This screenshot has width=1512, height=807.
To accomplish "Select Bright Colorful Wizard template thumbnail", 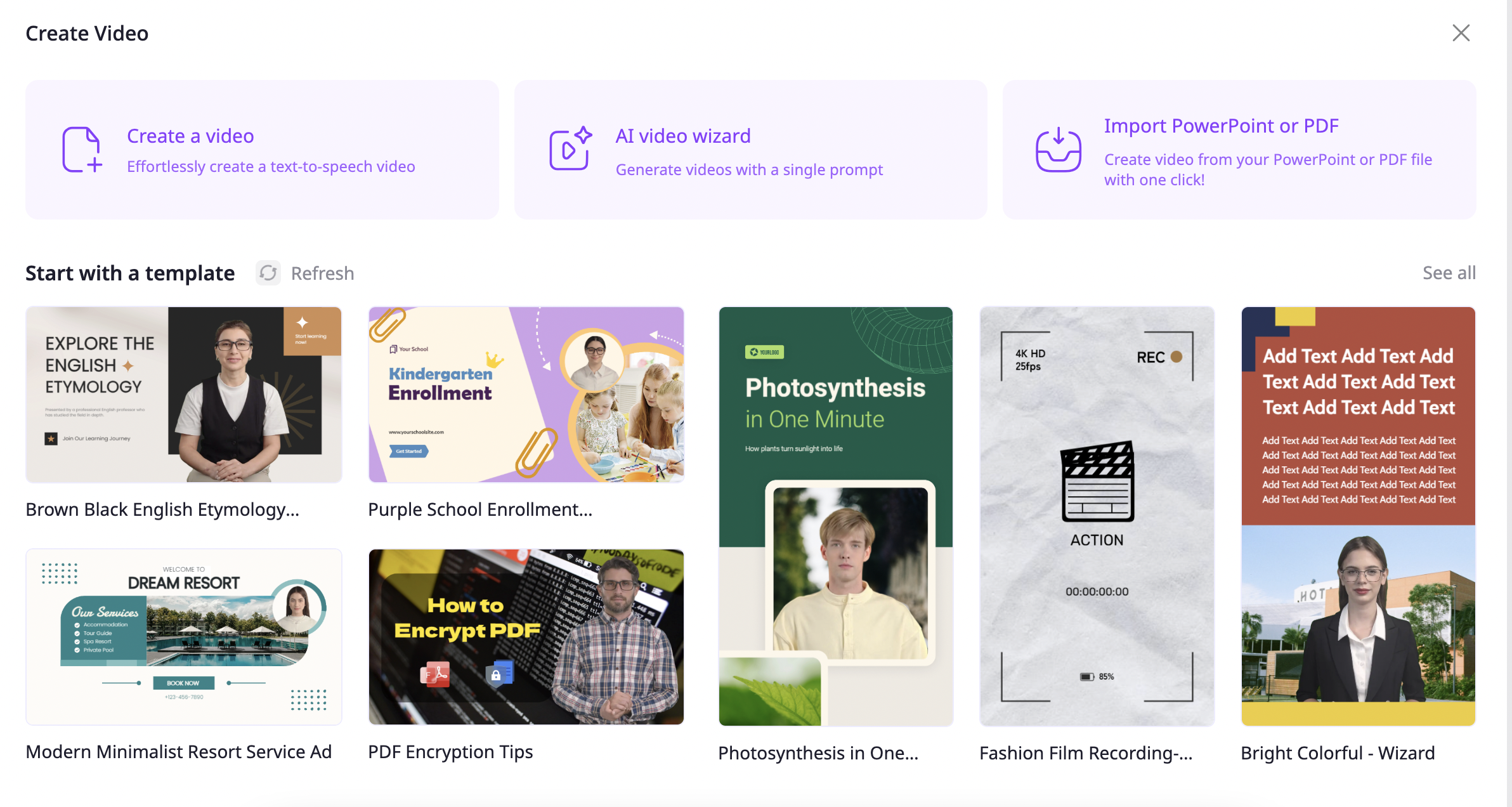I will tap(1358, 516).
